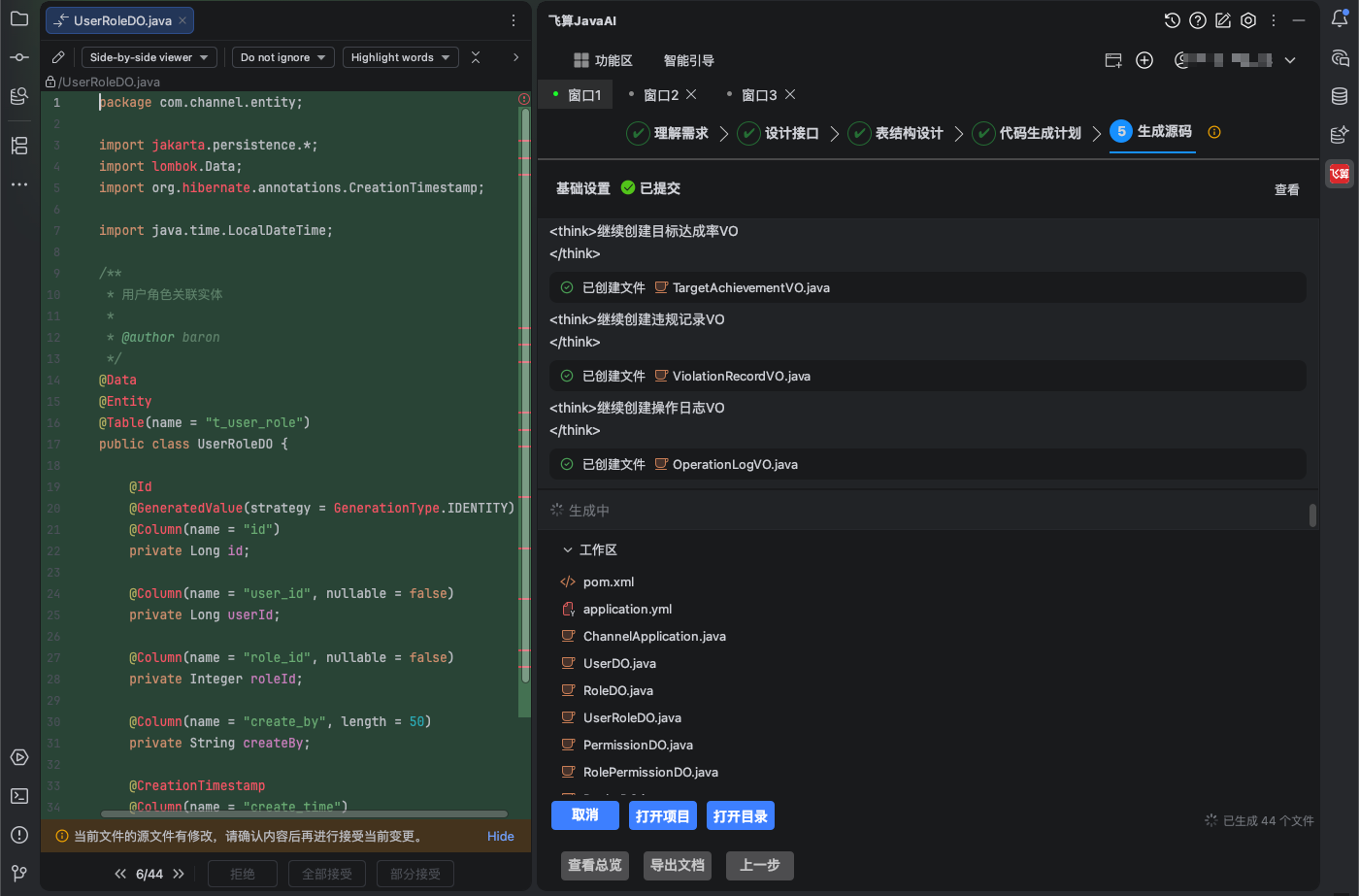Image resolution: width=1359 pixels, height=896 pixels.
Task: Show more tool windows ellipsis
Action: coord(19,184)
